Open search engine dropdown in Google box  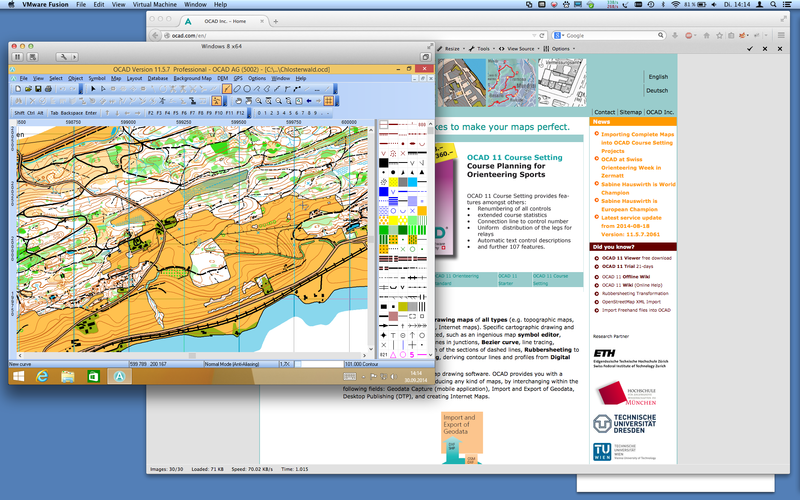559,36
